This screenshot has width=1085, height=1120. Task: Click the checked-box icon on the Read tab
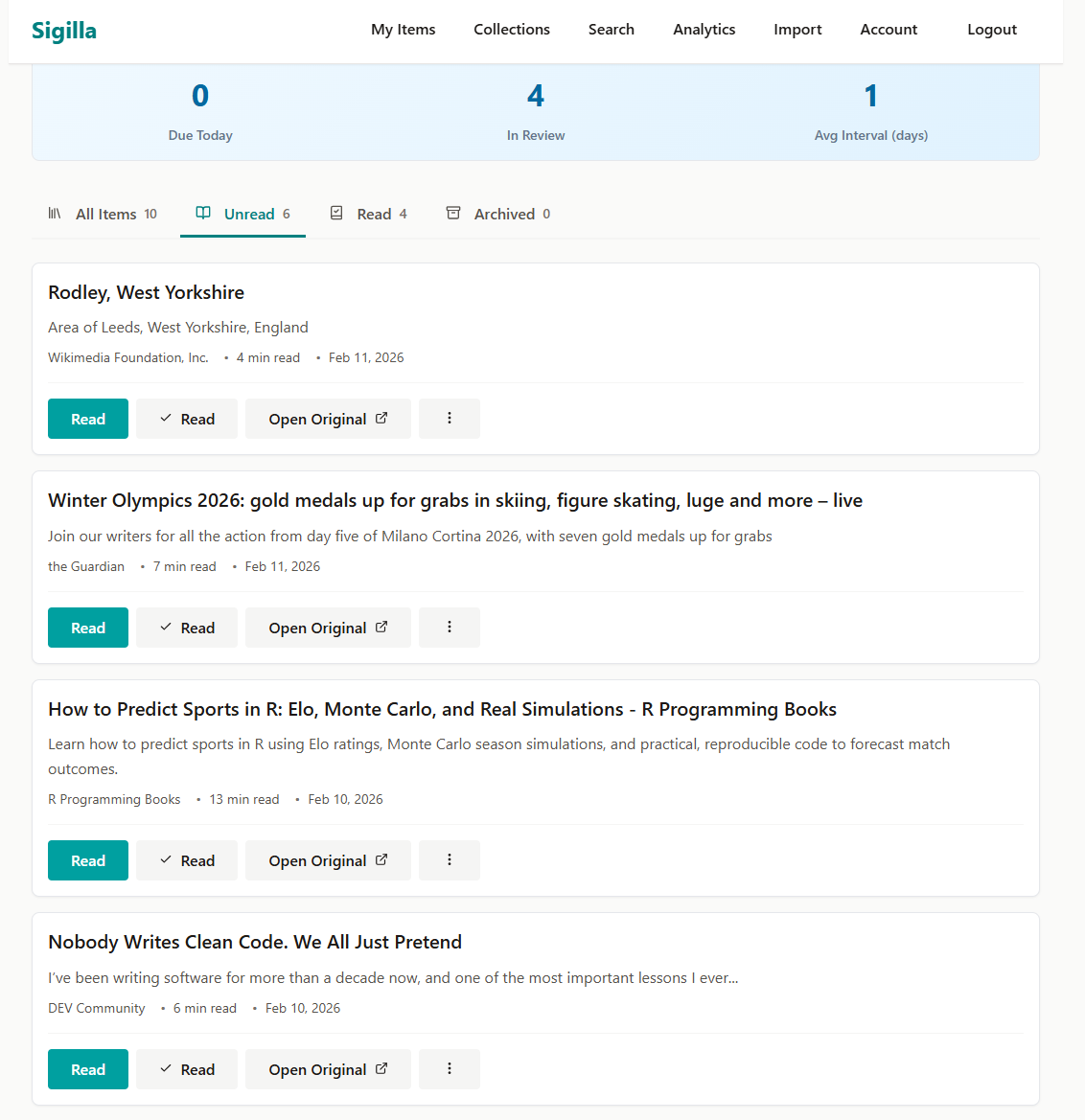pyautogui.click(x=336, y=213)
